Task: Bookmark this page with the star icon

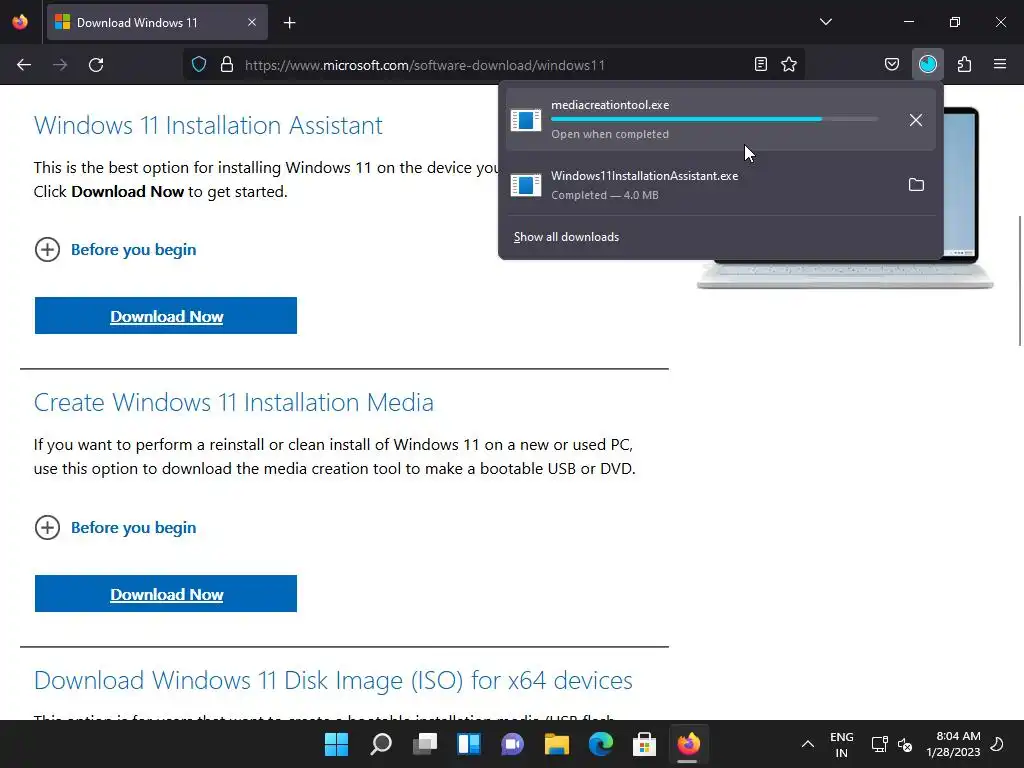Action: click(789, 64)
